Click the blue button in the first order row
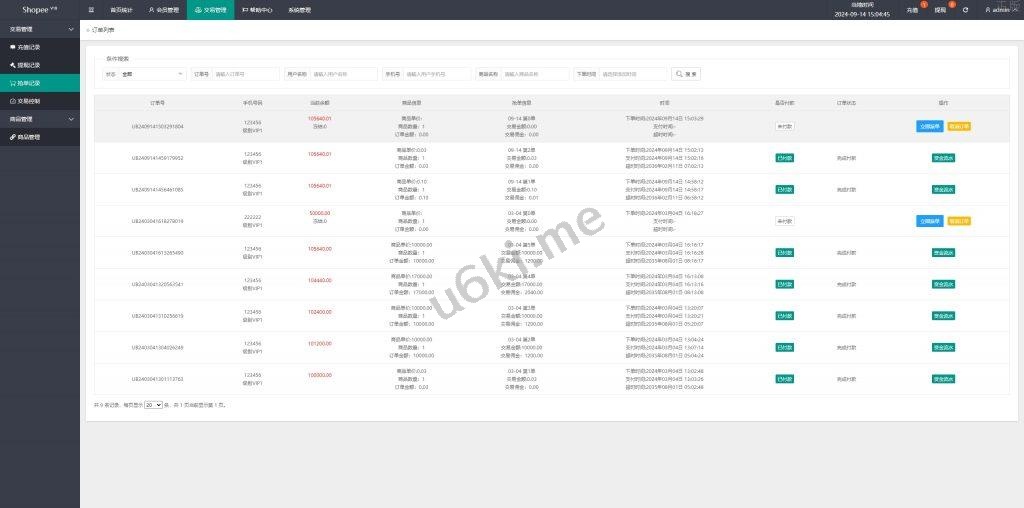Screen dimensions: 1024x508 tap(929, 126)
